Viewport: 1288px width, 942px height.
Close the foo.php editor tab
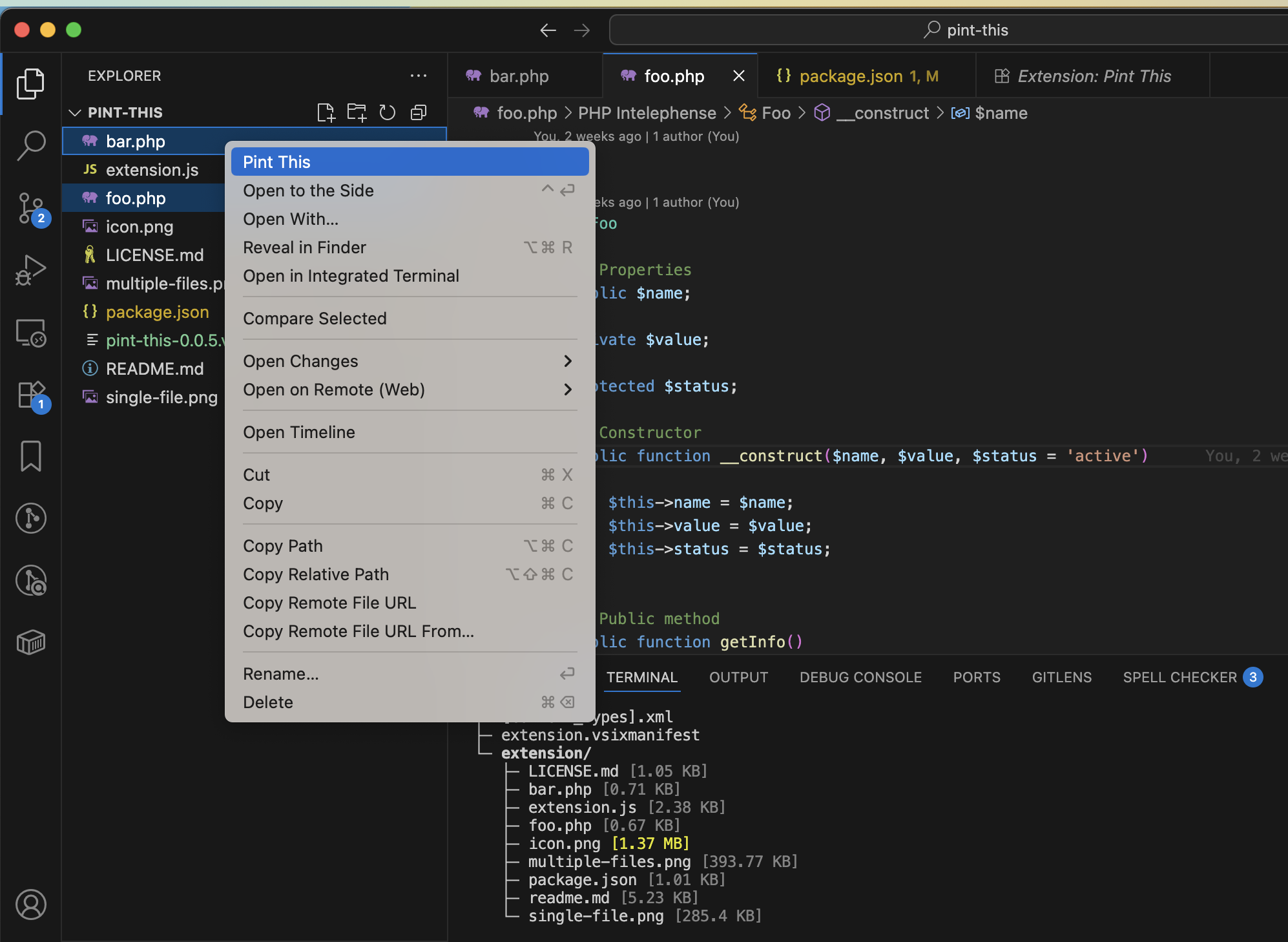pos(739,76)
